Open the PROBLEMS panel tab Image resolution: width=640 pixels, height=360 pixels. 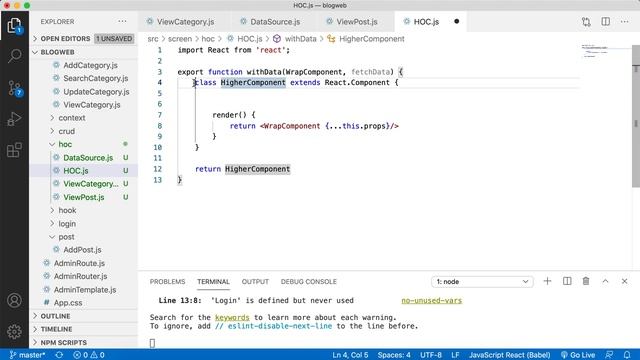point(167,282)
